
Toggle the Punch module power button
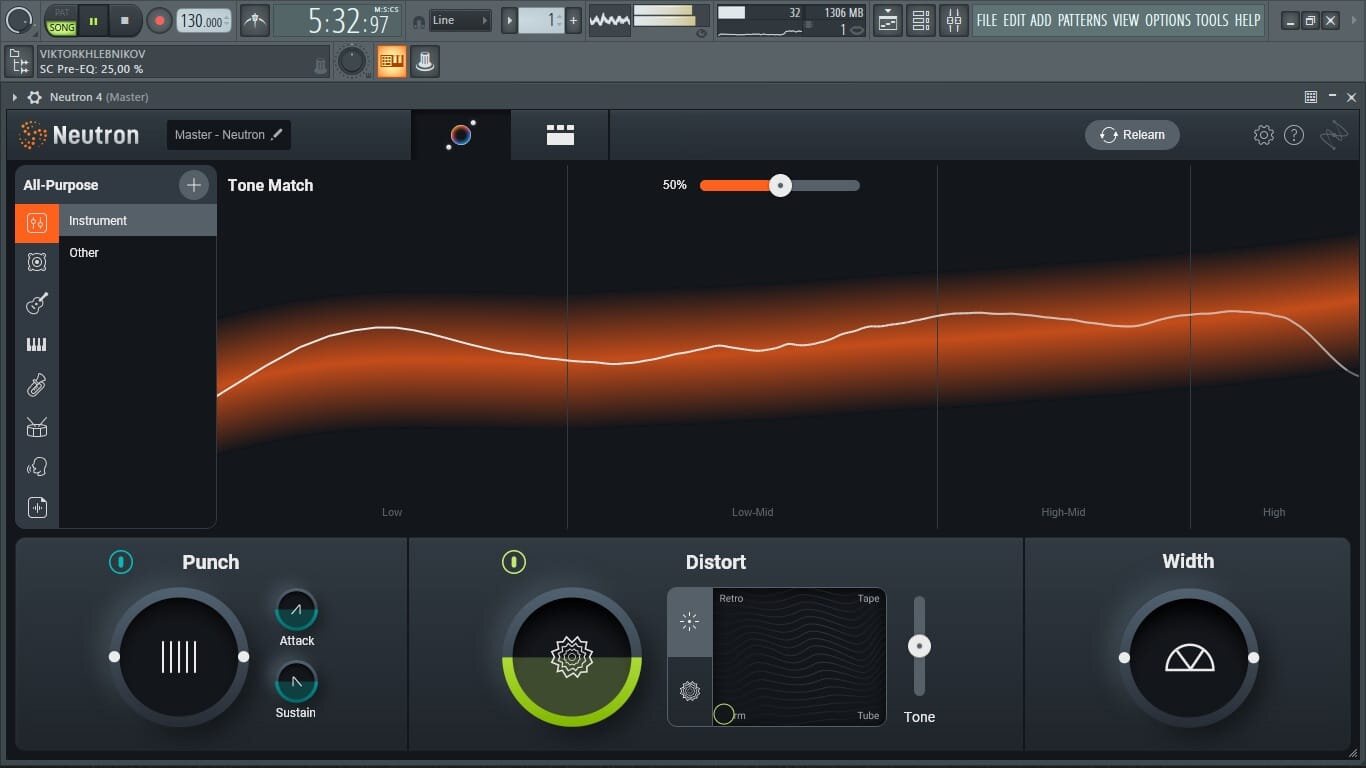point(121,562)
